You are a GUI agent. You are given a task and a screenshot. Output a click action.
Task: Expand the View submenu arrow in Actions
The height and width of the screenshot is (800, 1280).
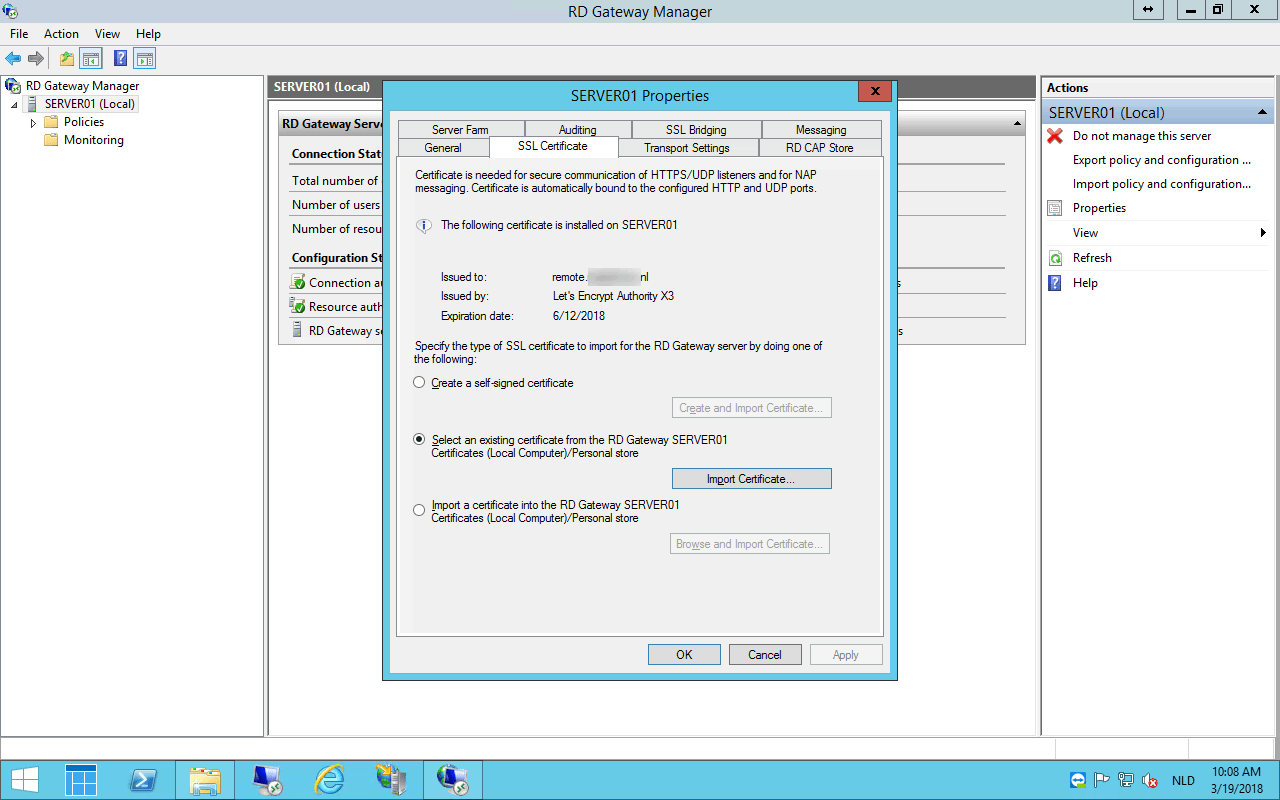1264,233
